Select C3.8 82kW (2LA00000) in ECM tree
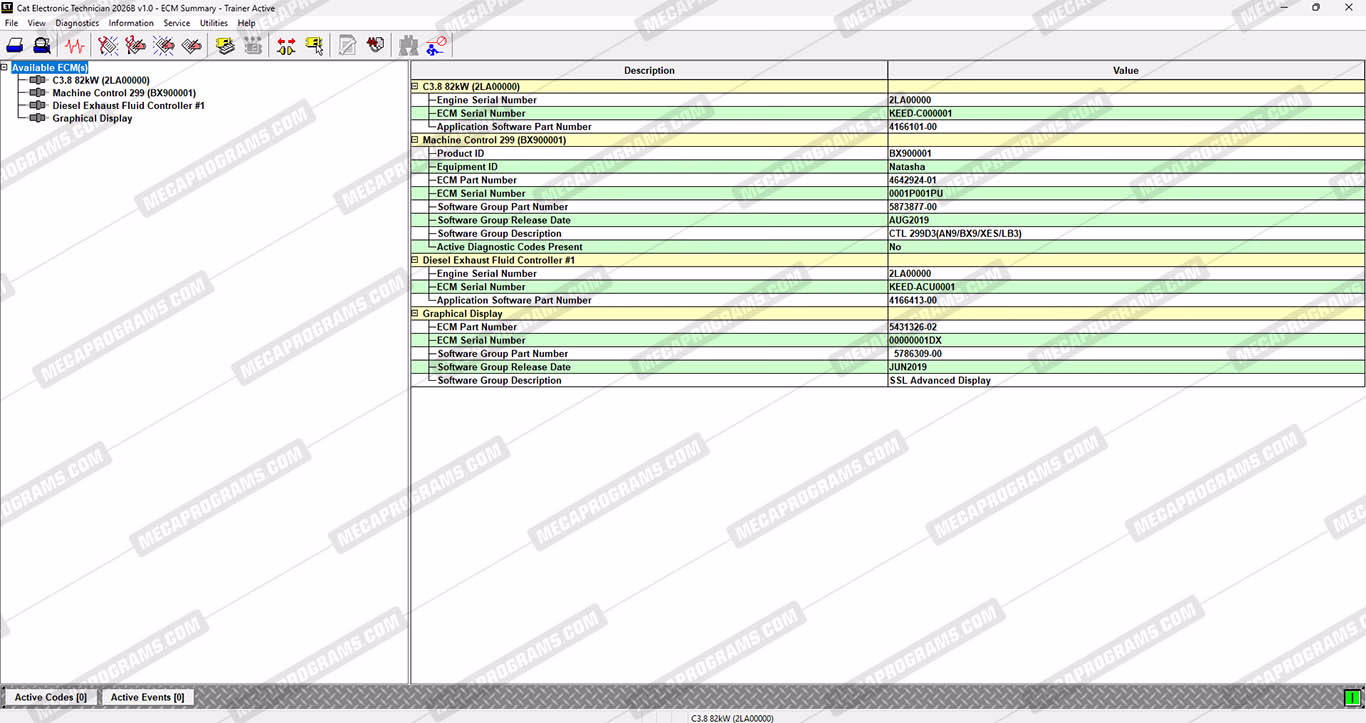This screenshot has width=1366, height=723. (101, 80)
